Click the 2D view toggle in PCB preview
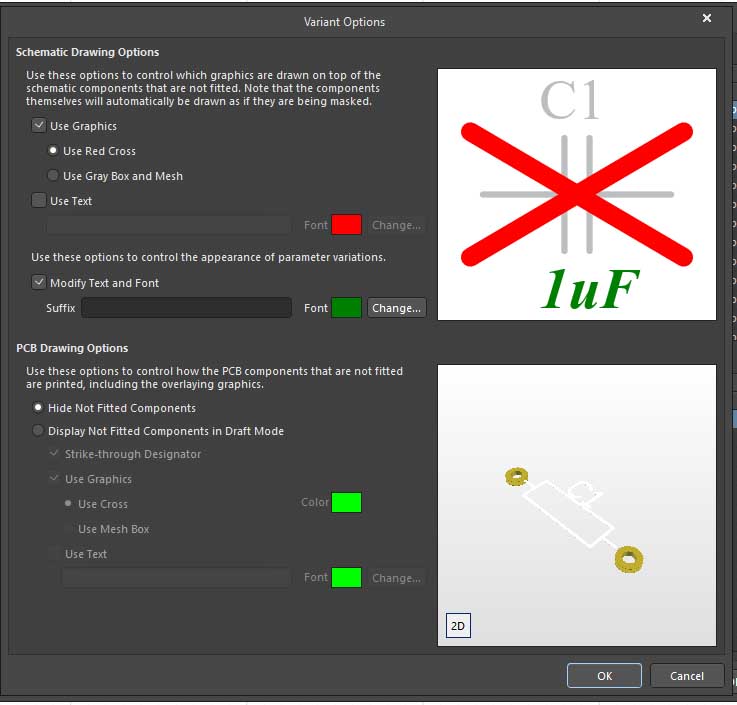This screenshot has height=705, width=737. (458, 626)
